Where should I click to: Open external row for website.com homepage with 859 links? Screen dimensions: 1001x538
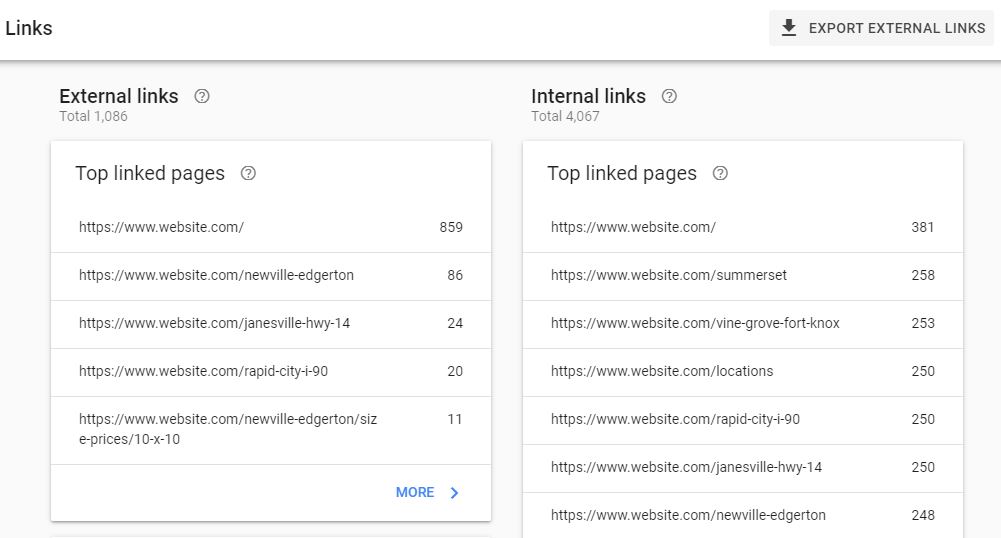point(270,227)
